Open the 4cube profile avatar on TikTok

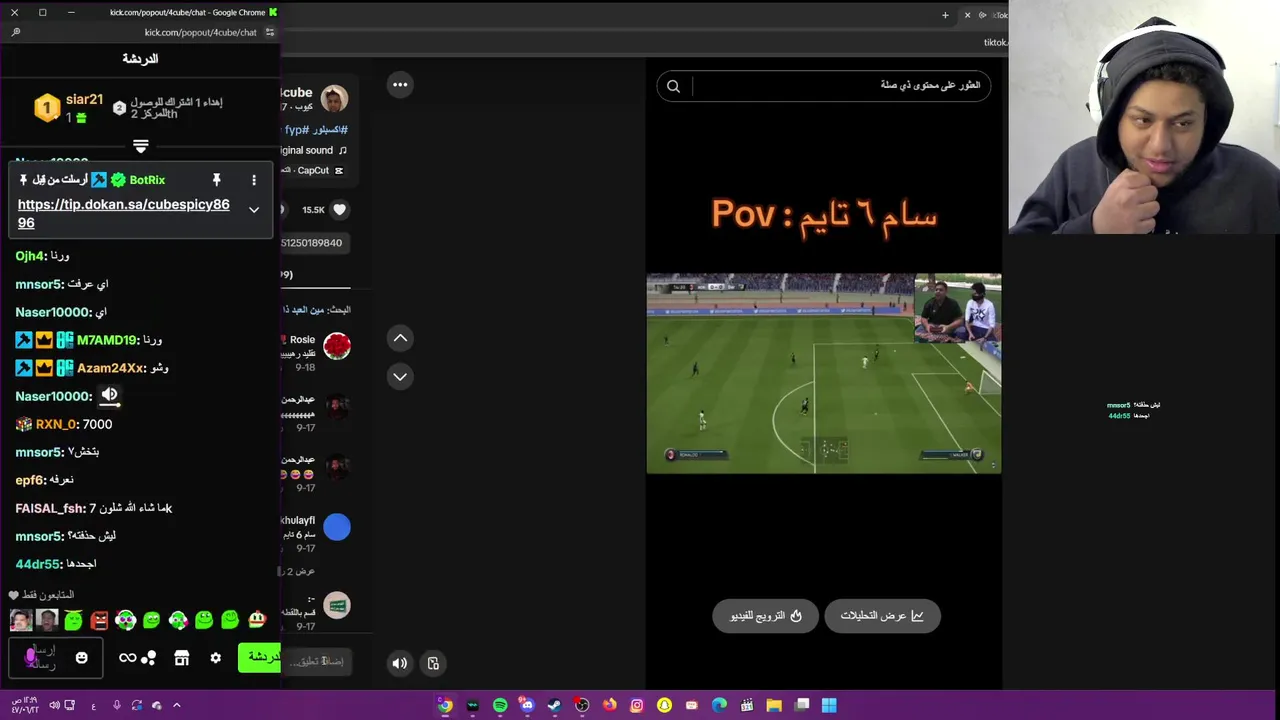pos(334,98)
